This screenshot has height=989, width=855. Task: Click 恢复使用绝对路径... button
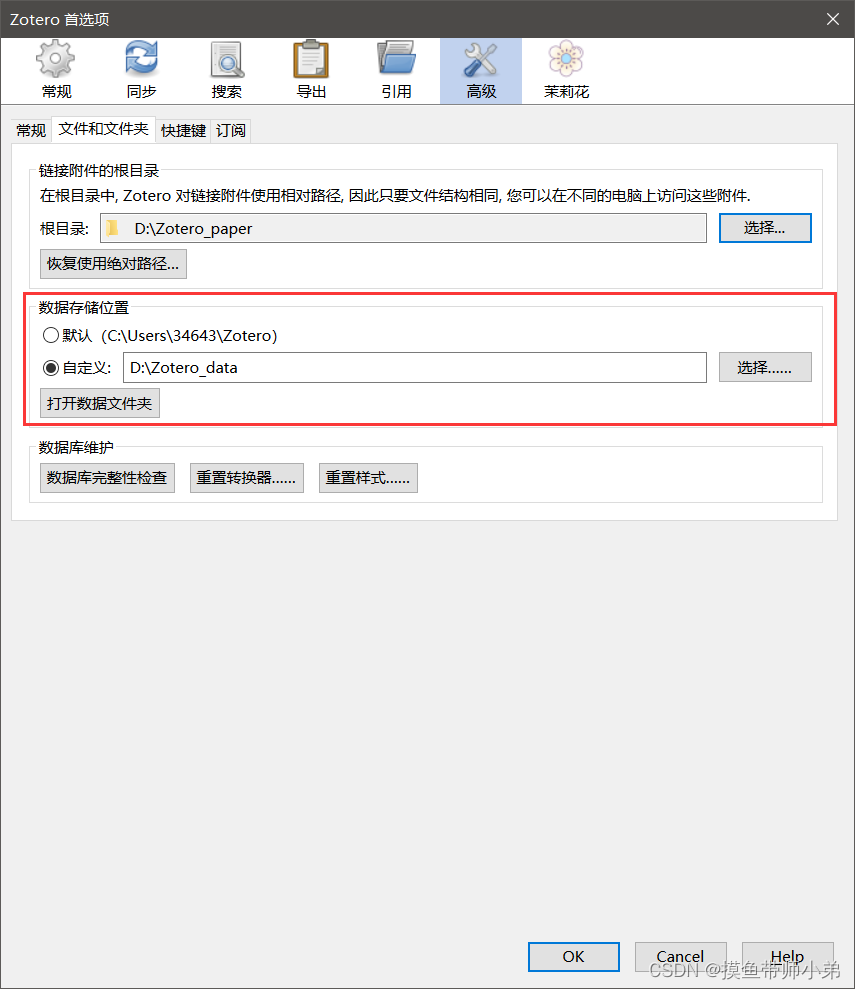(x=113, y=264)
